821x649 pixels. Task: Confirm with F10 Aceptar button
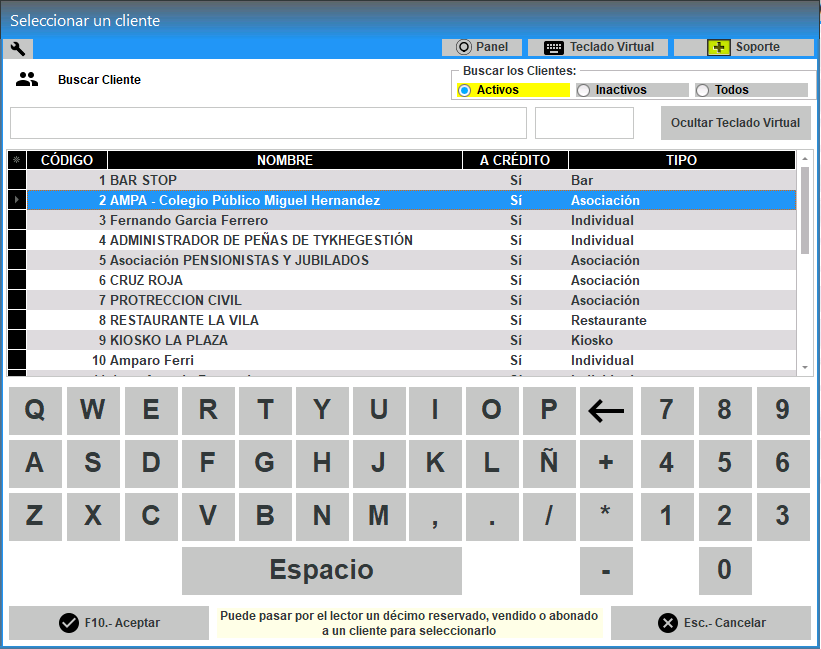[109, 623]
